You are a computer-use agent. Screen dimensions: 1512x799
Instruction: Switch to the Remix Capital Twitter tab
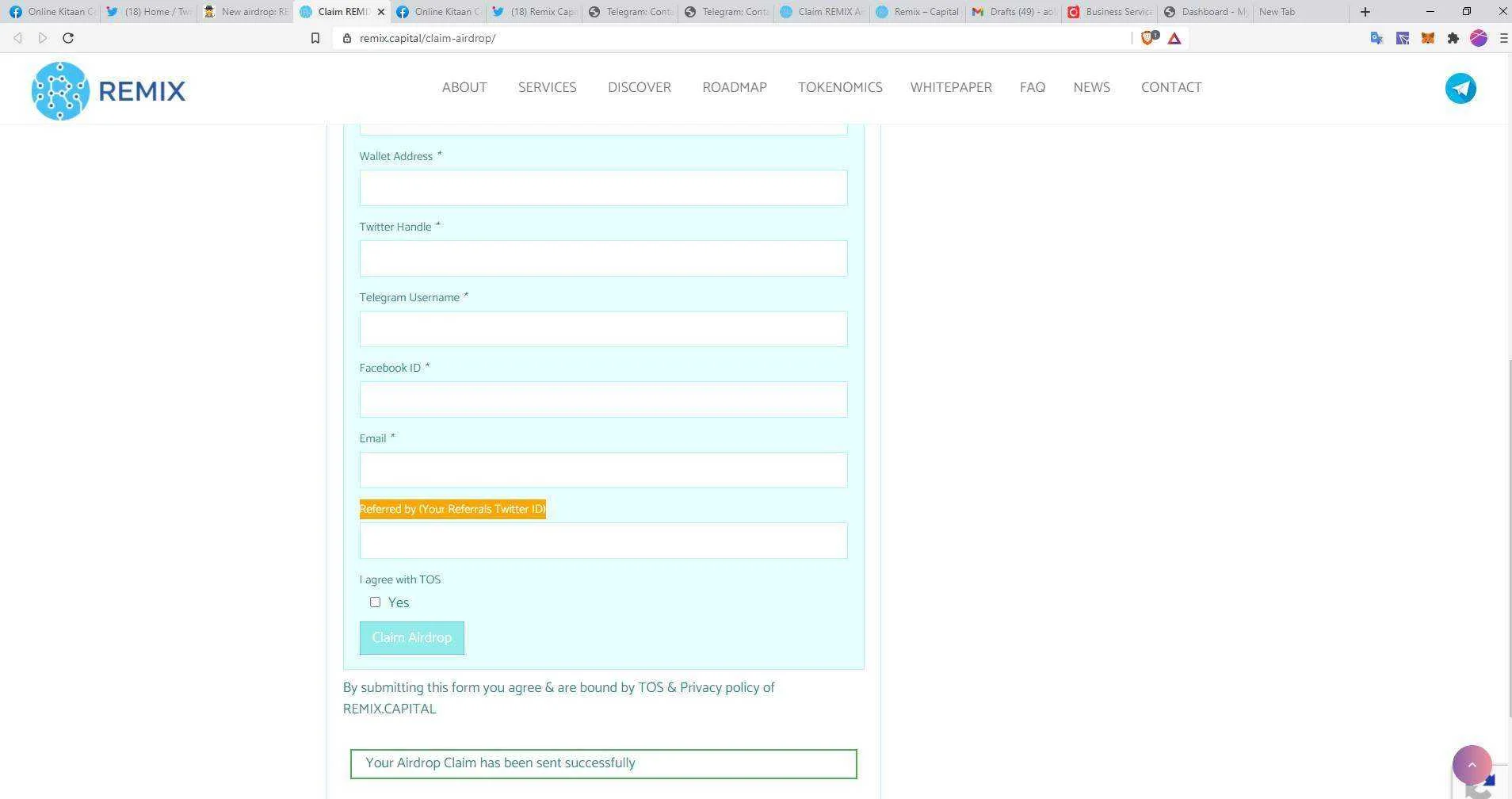tap(534, 12)
